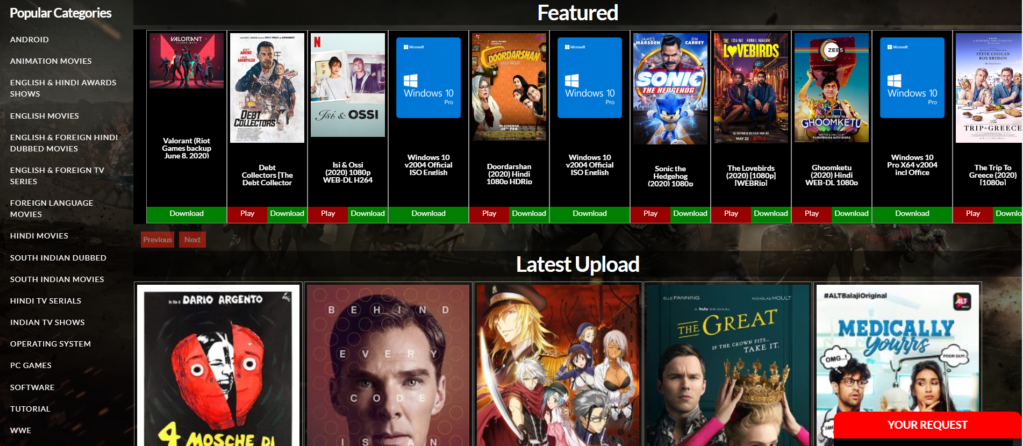Screen dimensions: 1023x446
Task: Download Sonic the Hedgehog (2020)
Action: coord(690,214)
